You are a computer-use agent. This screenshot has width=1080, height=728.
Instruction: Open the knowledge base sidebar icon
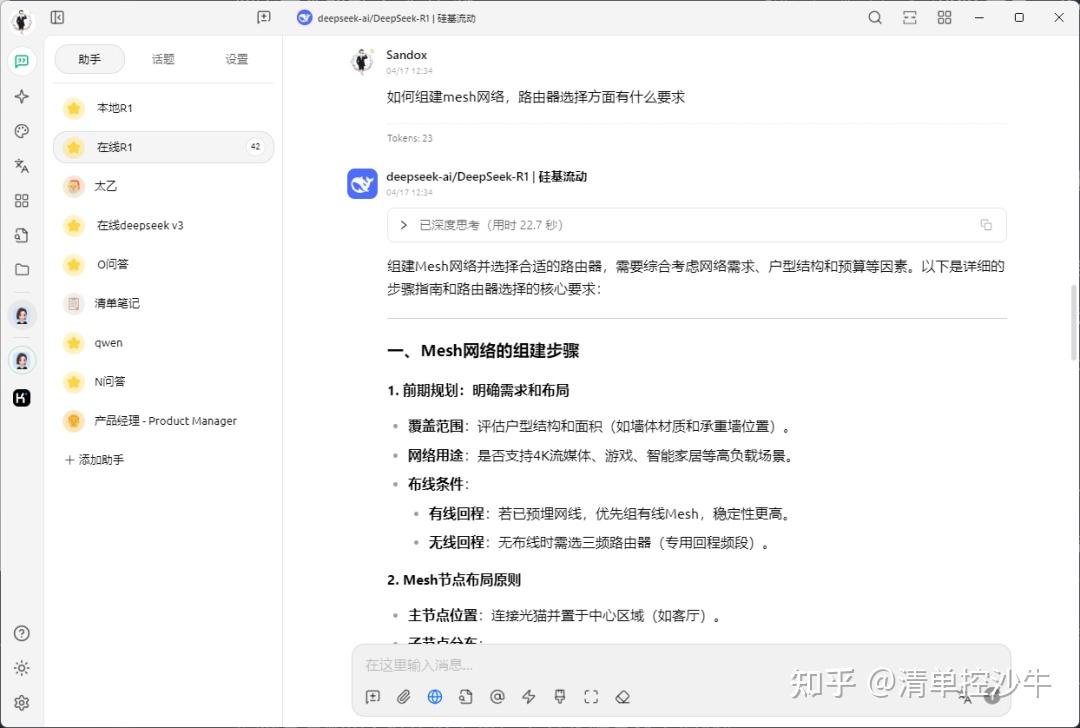point(22,235)
